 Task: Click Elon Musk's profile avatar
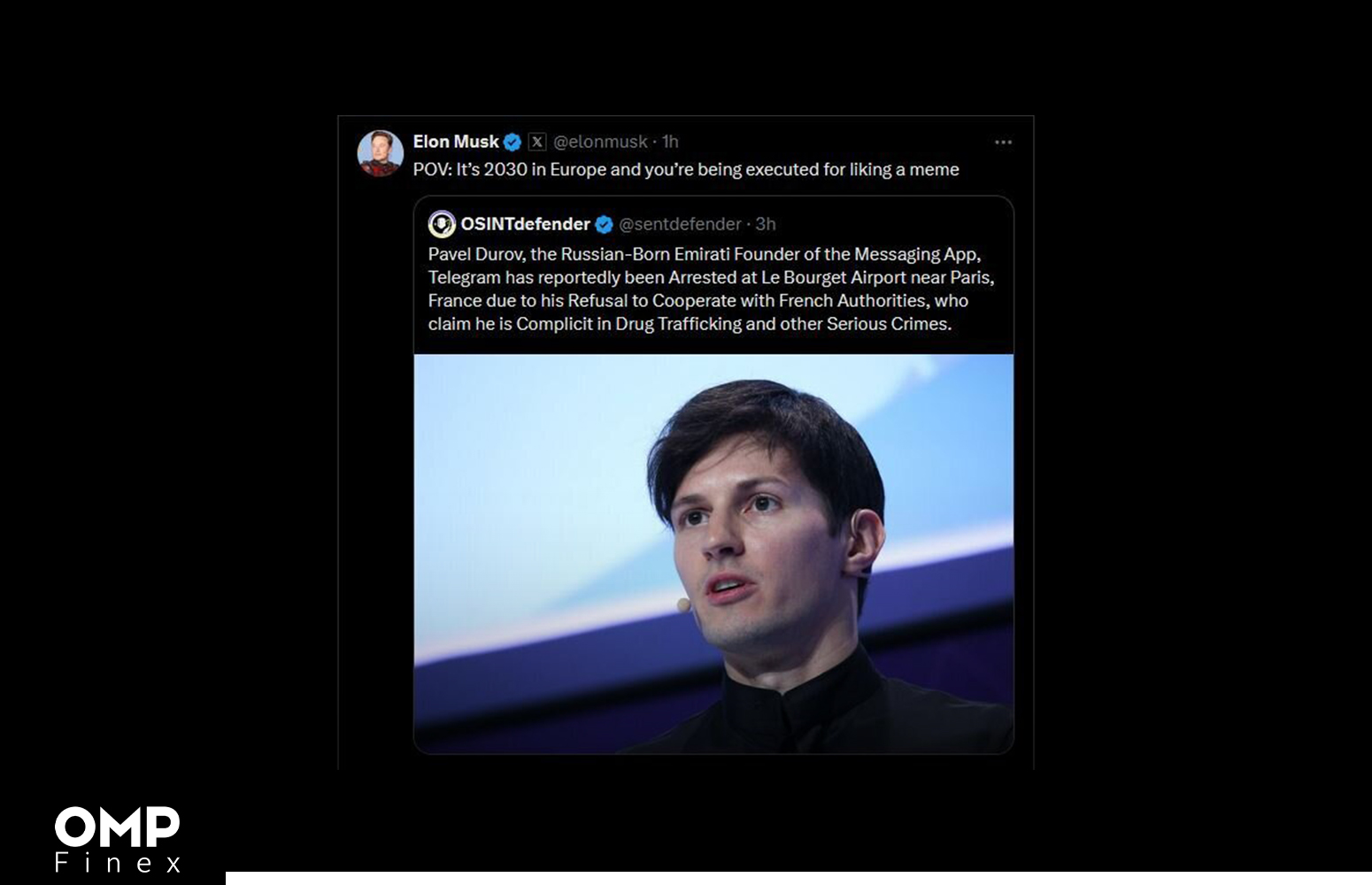381,153
